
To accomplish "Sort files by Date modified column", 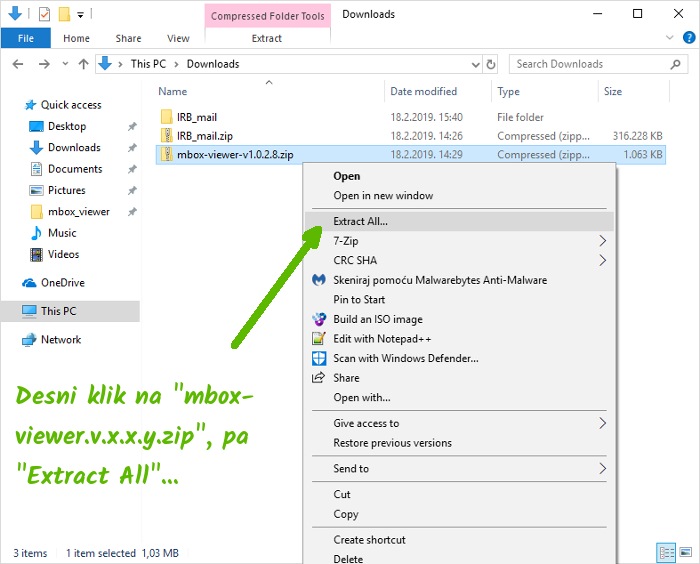I will (423, 91).
